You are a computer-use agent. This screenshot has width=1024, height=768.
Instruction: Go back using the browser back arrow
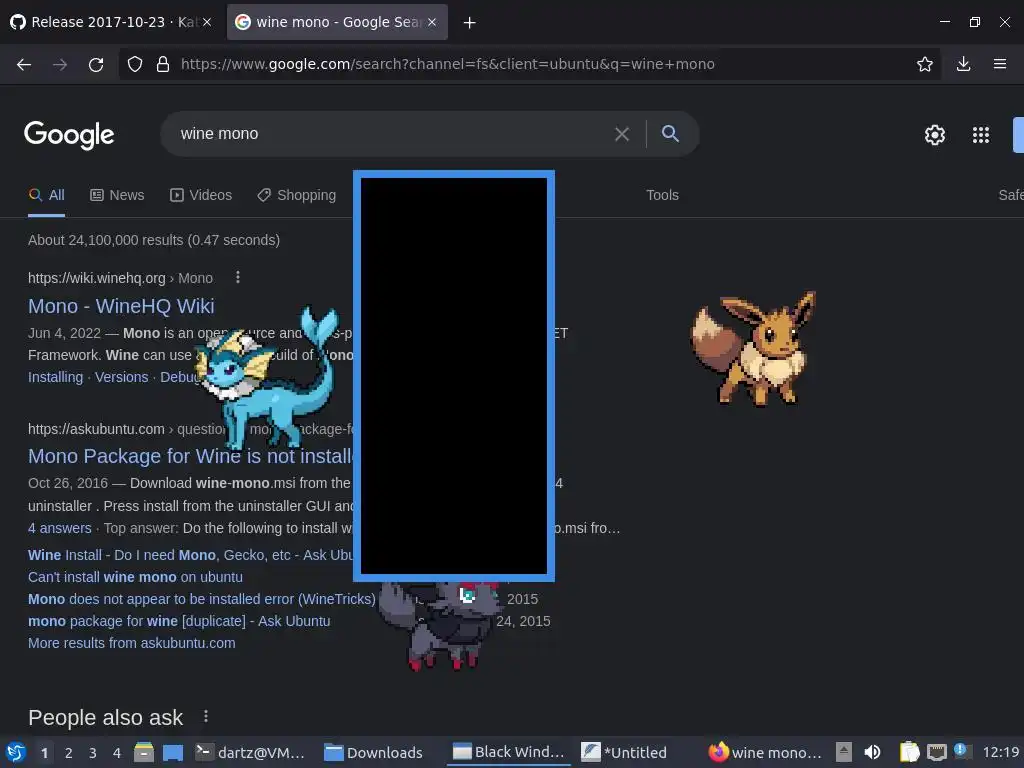coord(24,64)
